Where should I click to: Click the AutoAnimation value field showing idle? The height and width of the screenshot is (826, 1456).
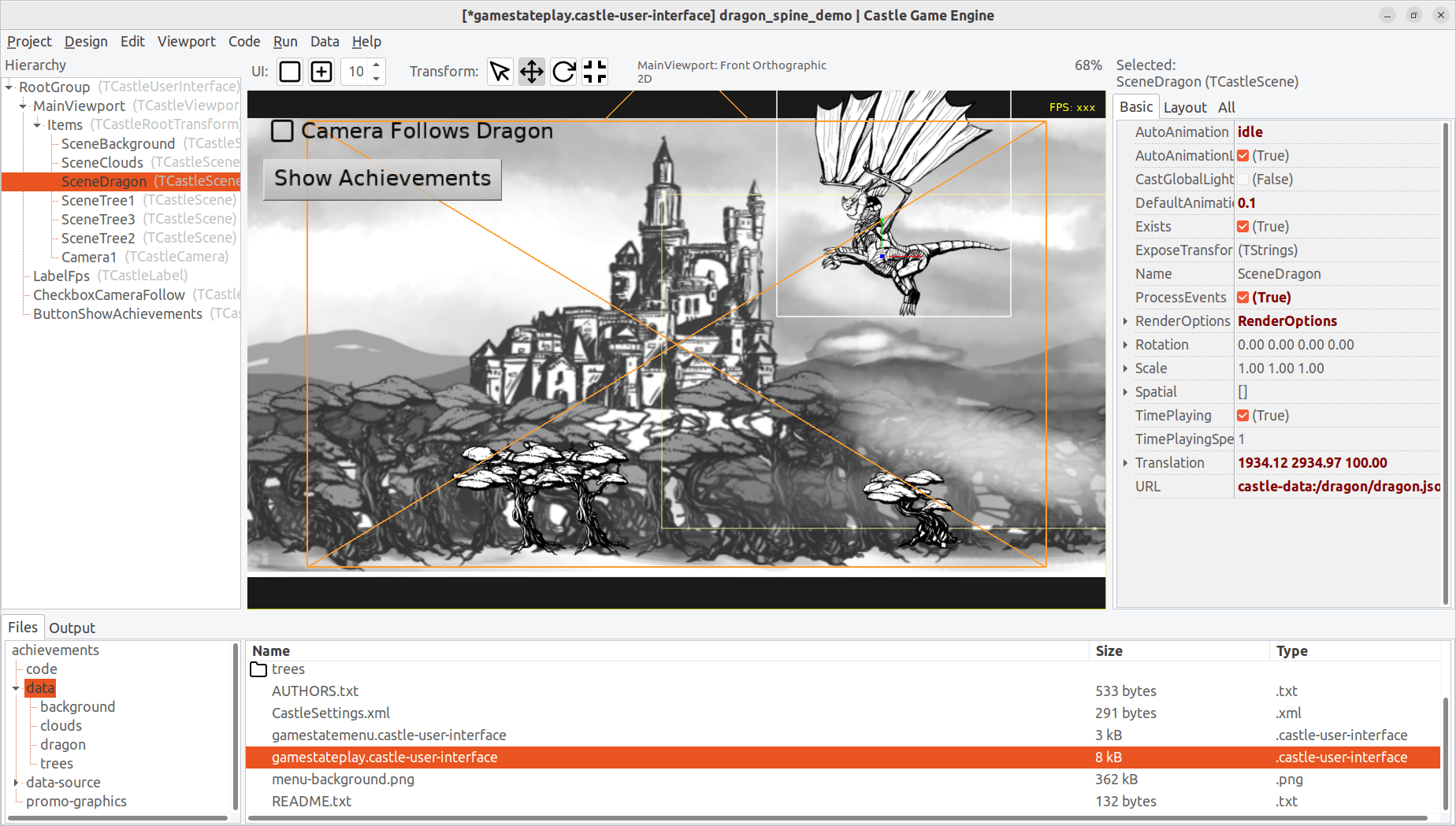1300,131
